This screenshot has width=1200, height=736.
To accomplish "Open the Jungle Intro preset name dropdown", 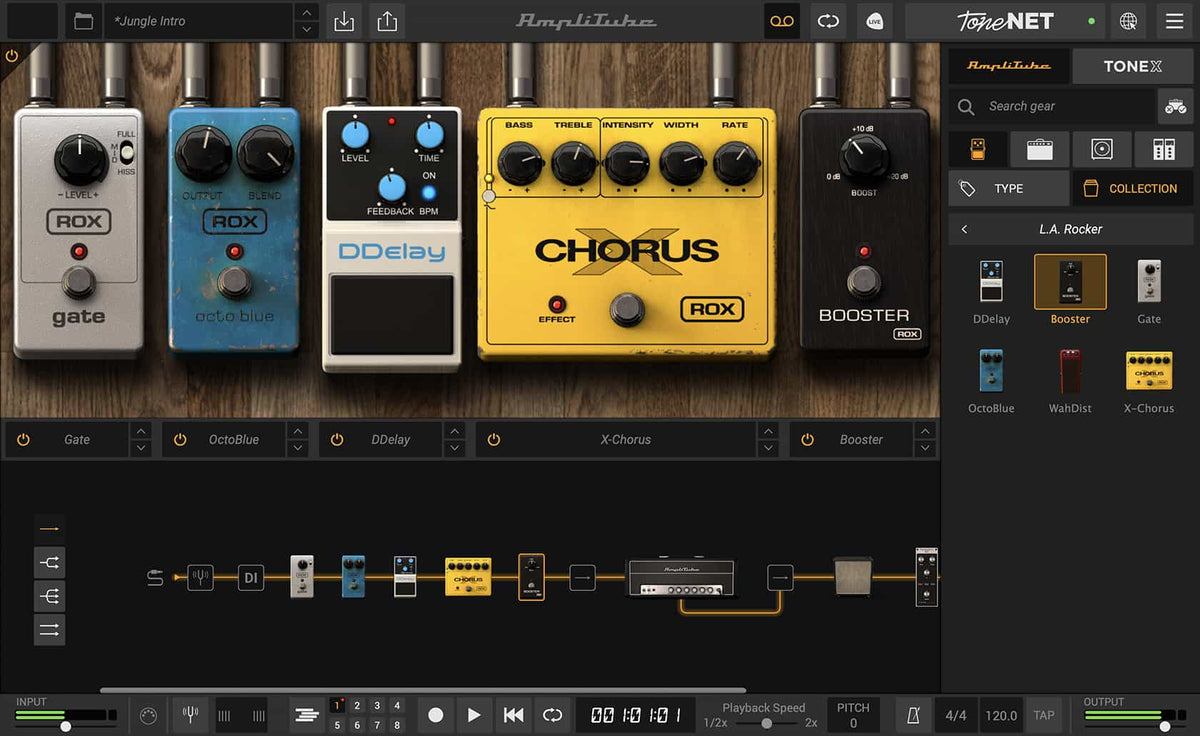I will tap(199, 21).
